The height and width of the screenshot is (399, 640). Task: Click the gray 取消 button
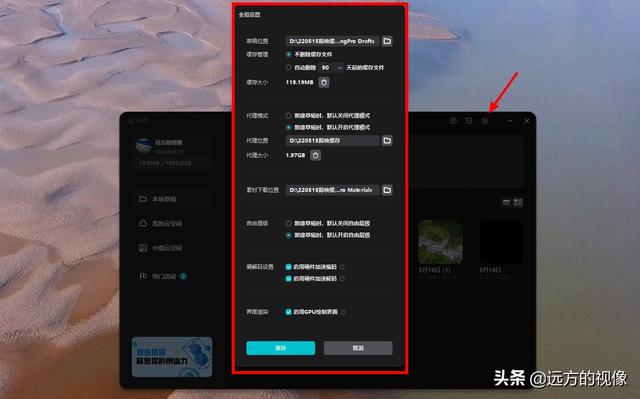tap(358, 348)
